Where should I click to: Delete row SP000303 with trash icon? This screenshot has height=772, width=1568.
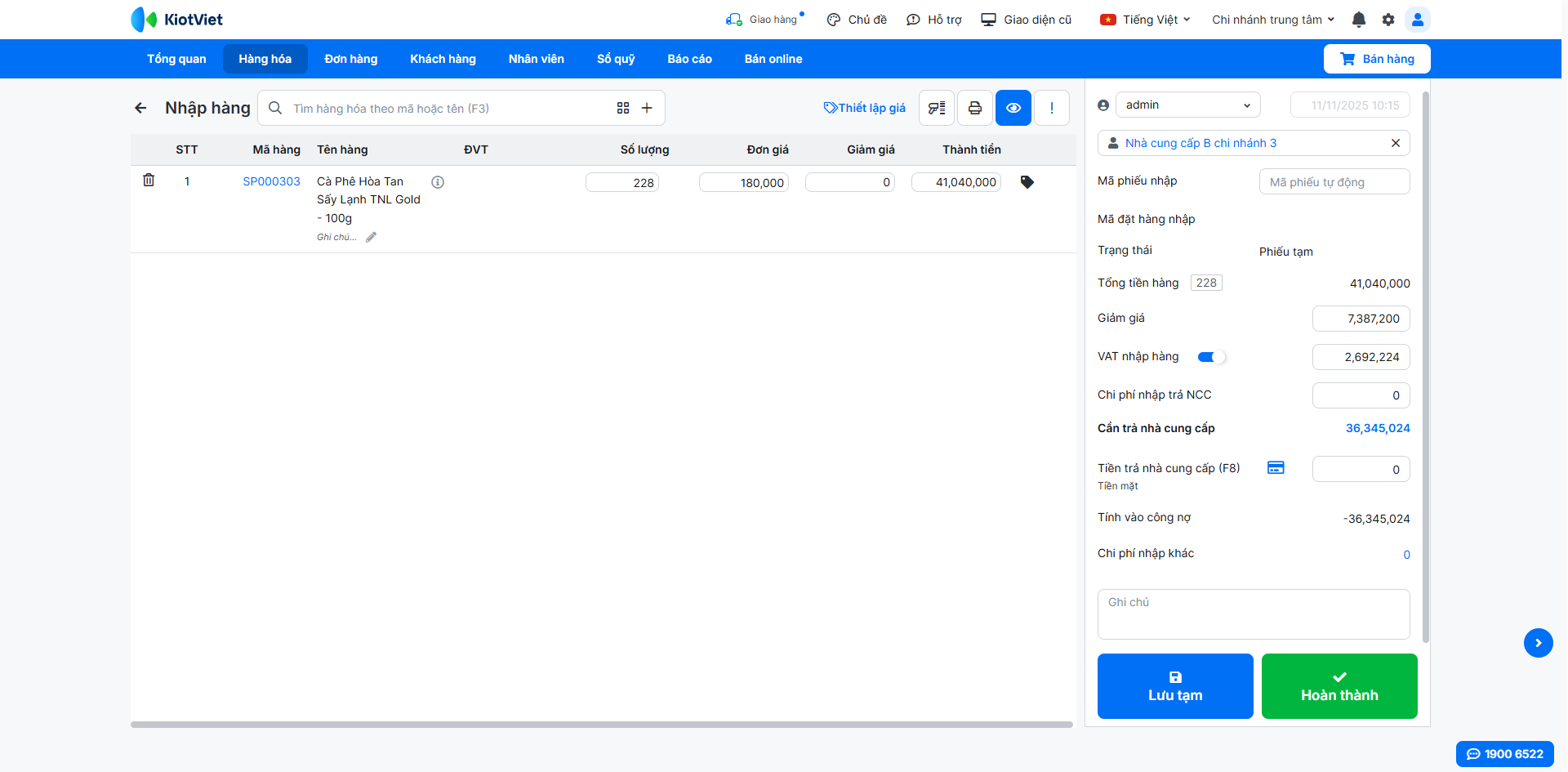pyautogui.click(x=149, y=180)
